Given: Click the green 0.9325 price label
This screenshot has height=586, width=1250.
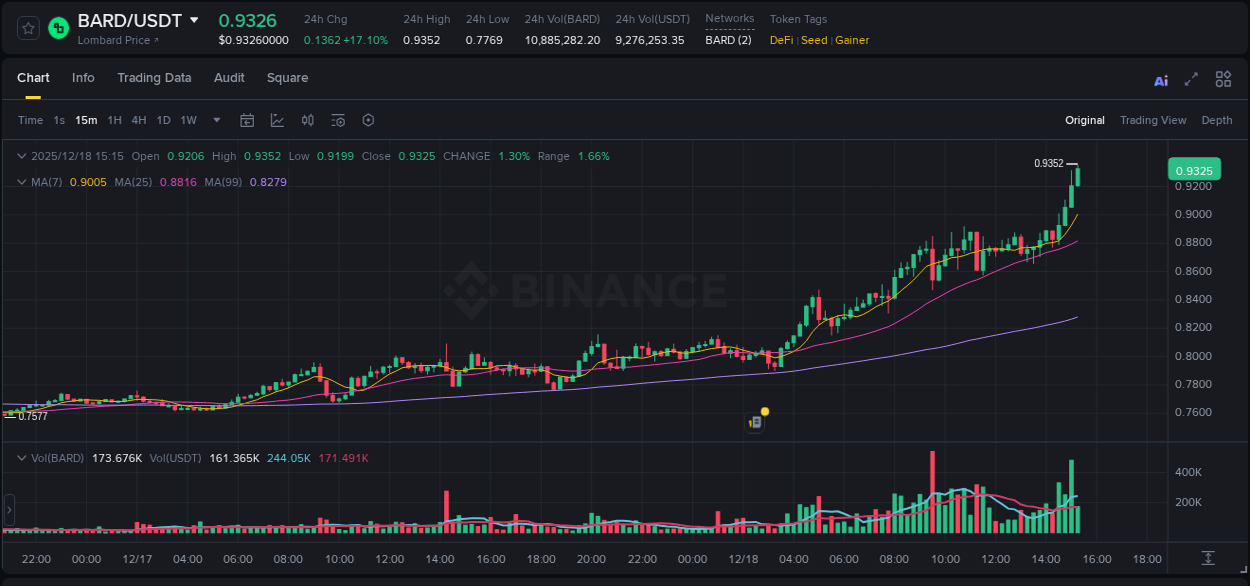Looking at the screenshot, I should [1195, 170].
